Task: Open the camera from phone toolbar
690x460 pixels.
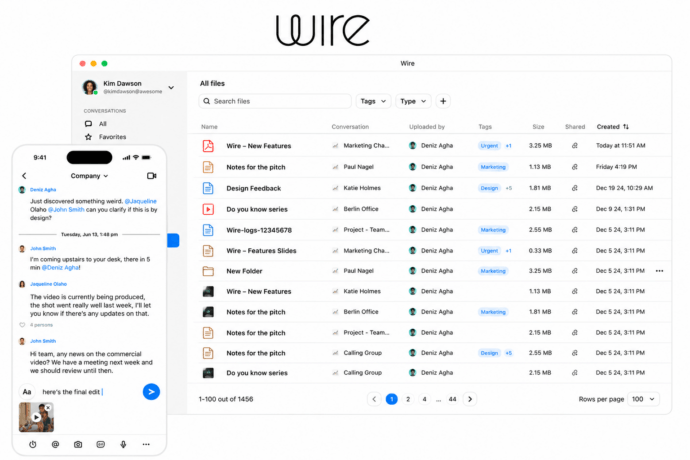Action: click(78, 445)
